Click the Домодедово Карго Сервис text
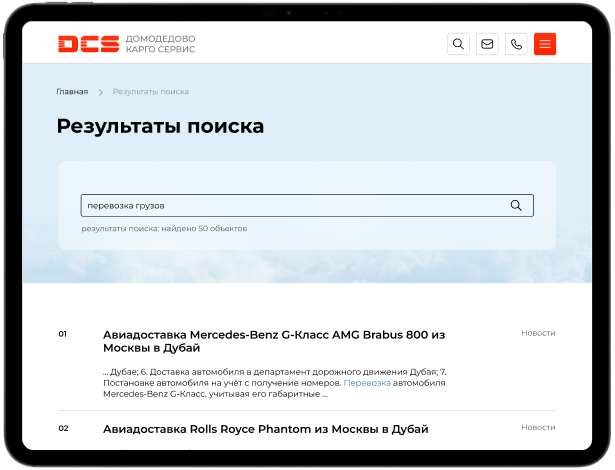 click(160, 44)
